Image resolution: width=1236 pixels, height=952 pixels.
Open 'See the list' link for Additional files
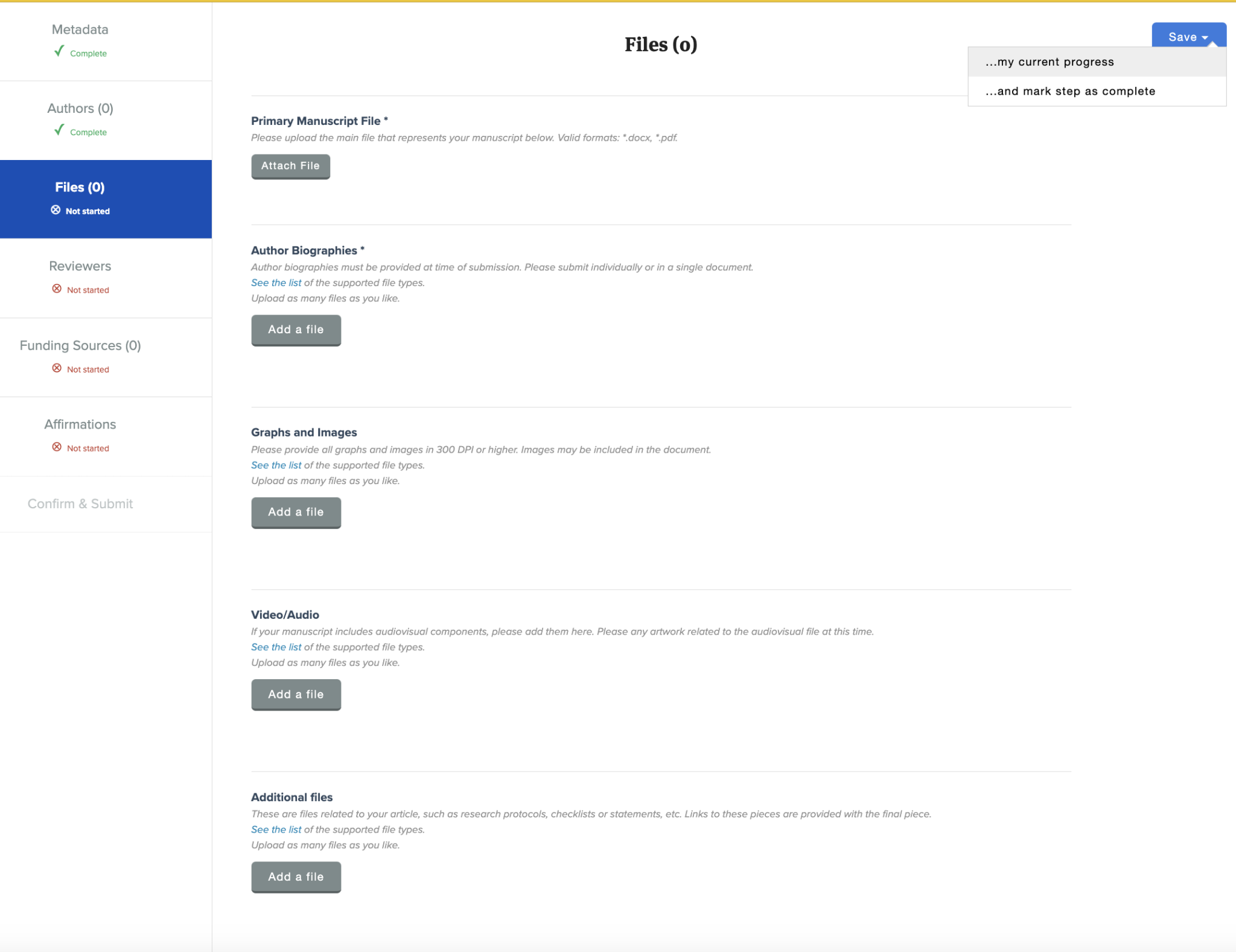point(276,829)
